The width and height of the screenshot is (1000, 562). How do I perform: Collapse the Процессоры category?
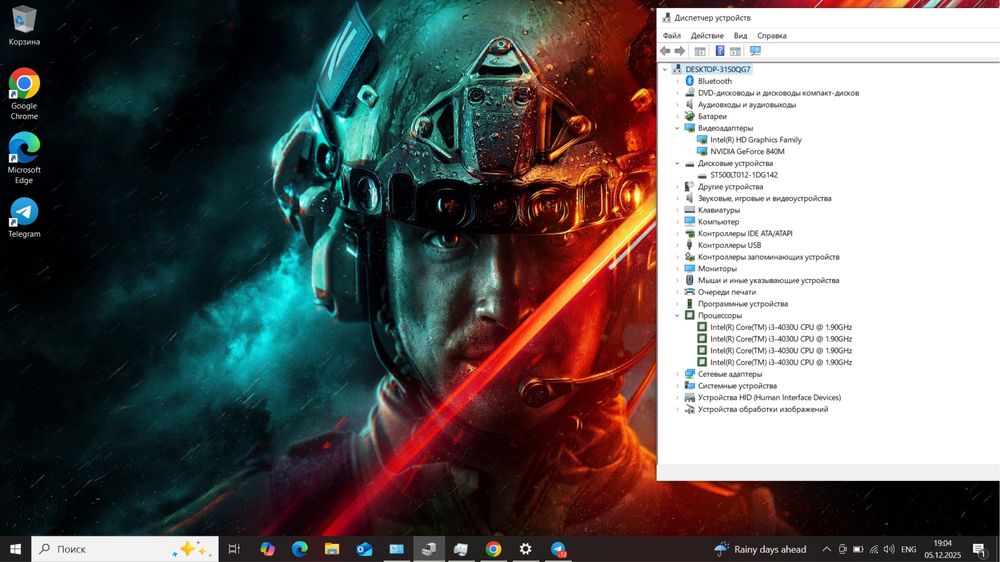(677, 316)
